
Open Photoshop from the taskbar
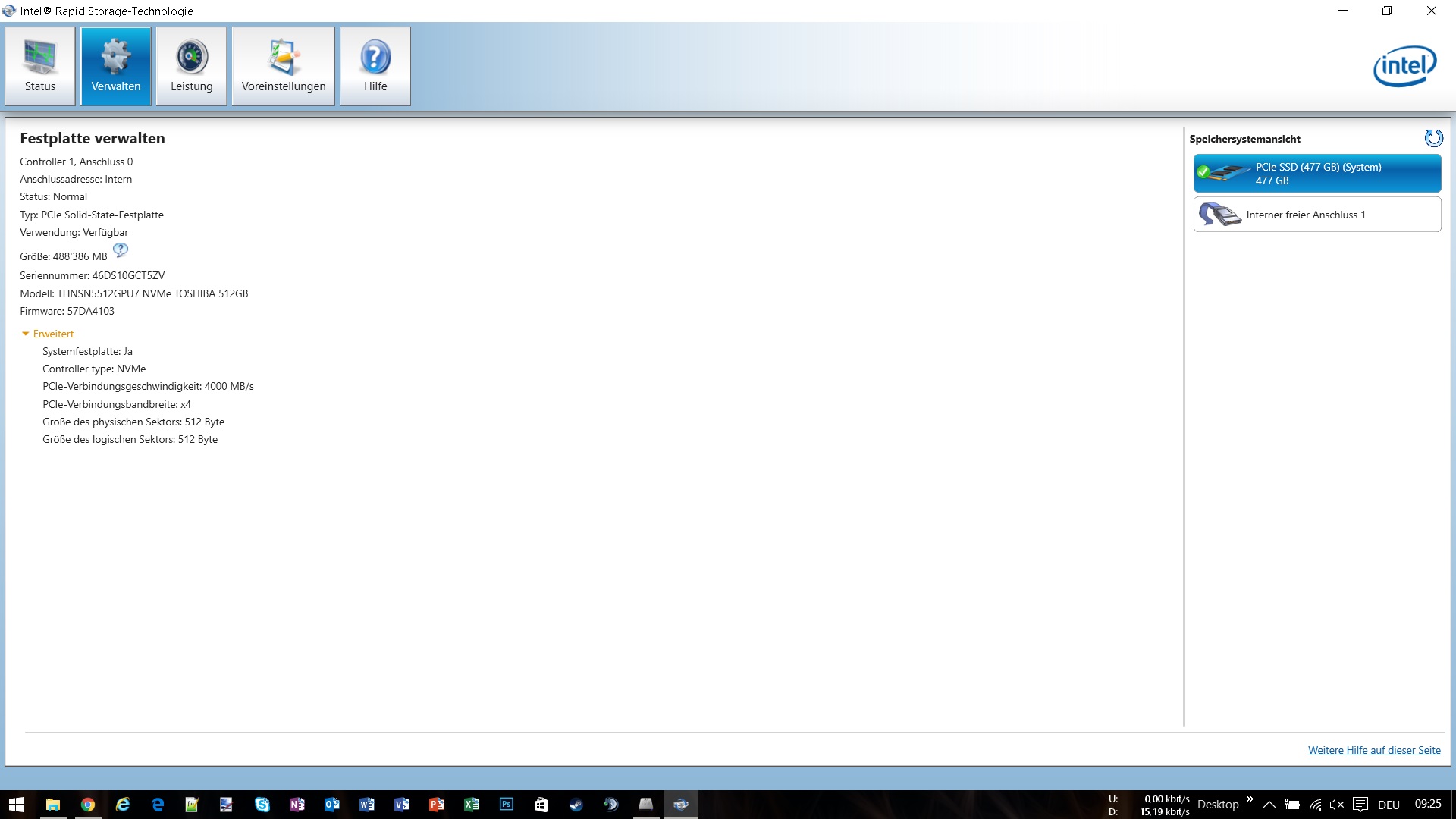pyautogui.click(x=506, y=805)
